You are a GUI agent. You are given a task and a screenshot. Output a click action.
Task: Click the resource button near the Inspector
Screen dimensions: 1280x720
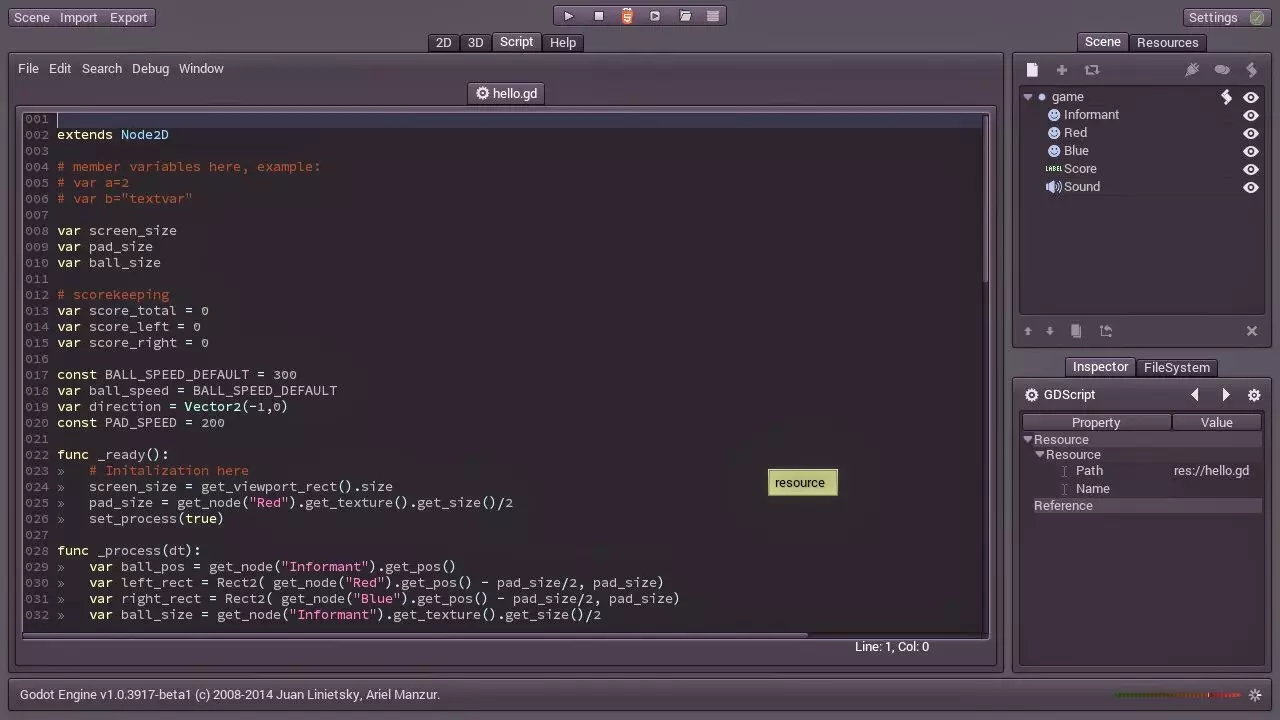(x=801, y=482)
